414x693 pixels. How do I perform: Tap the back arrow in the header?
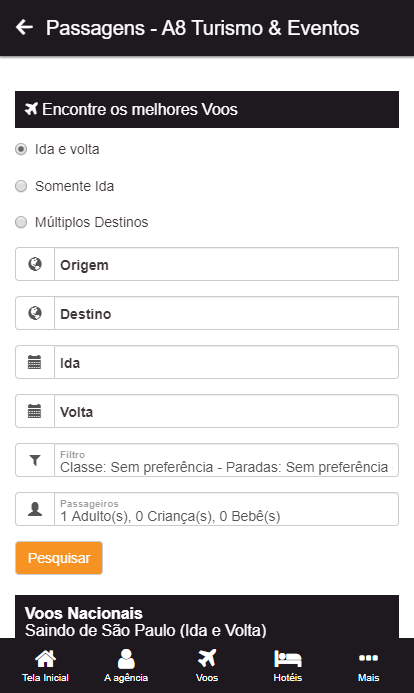[x=24, y=27]
